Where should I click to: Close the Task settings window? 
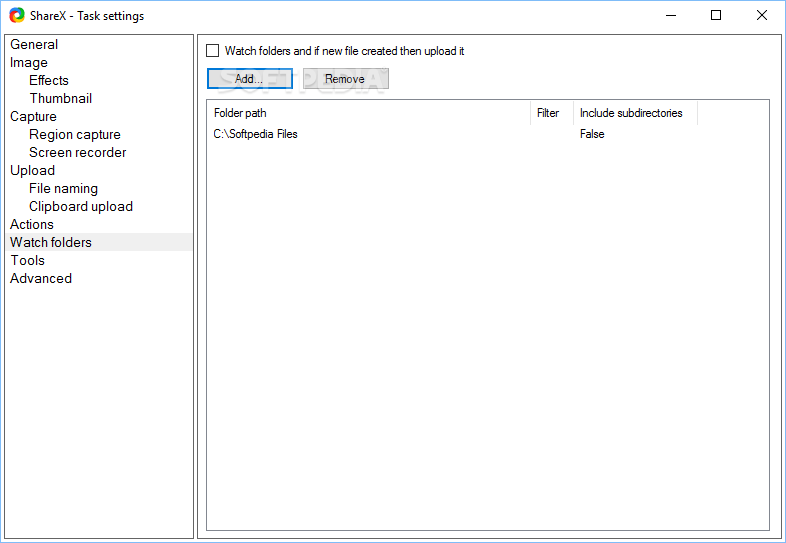(761, 16)
